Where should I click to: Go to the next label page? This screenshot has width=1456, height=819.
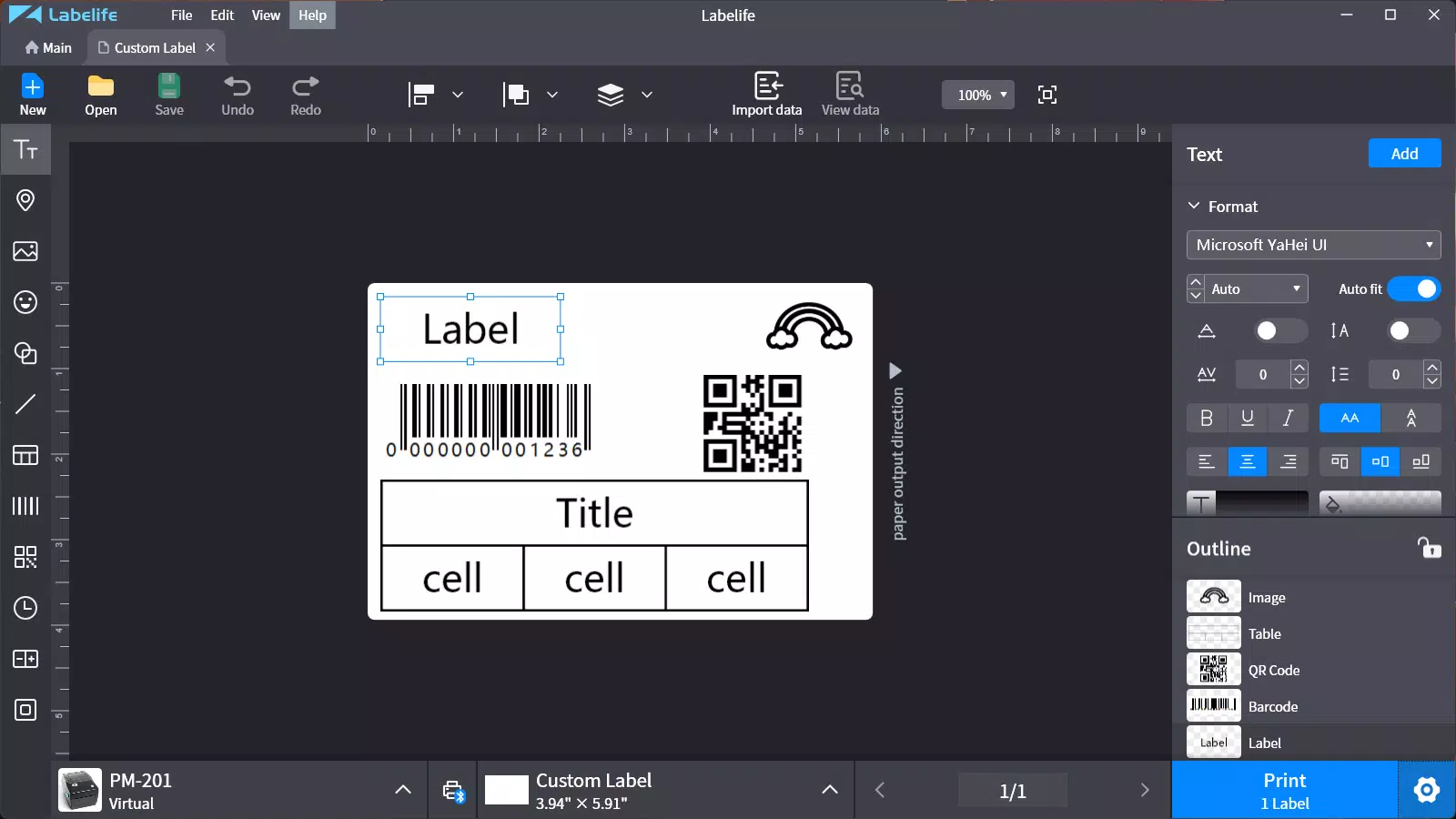pos(1145,790)
